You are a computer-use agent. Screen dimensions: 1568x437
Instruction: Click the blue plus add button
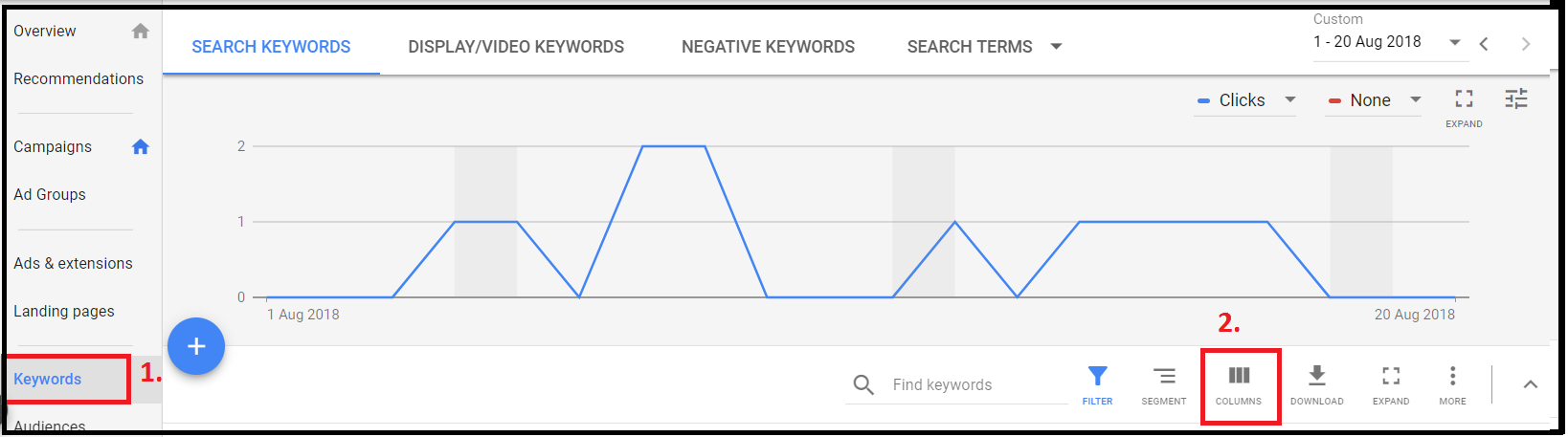[196, 346]
